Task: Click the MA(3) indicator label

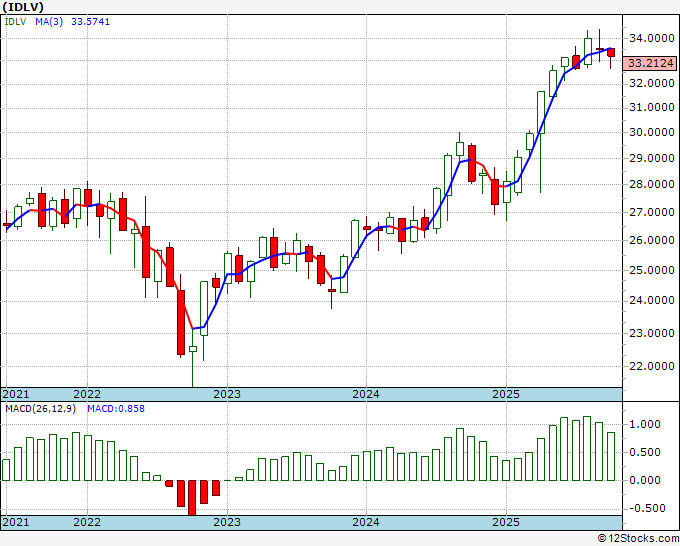Action: tap(49, 21)
